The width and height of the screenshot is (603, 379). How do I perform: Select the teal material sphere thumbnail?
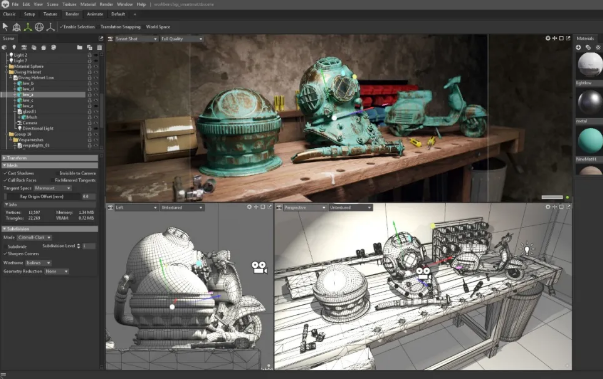click(x=590, y=141)
